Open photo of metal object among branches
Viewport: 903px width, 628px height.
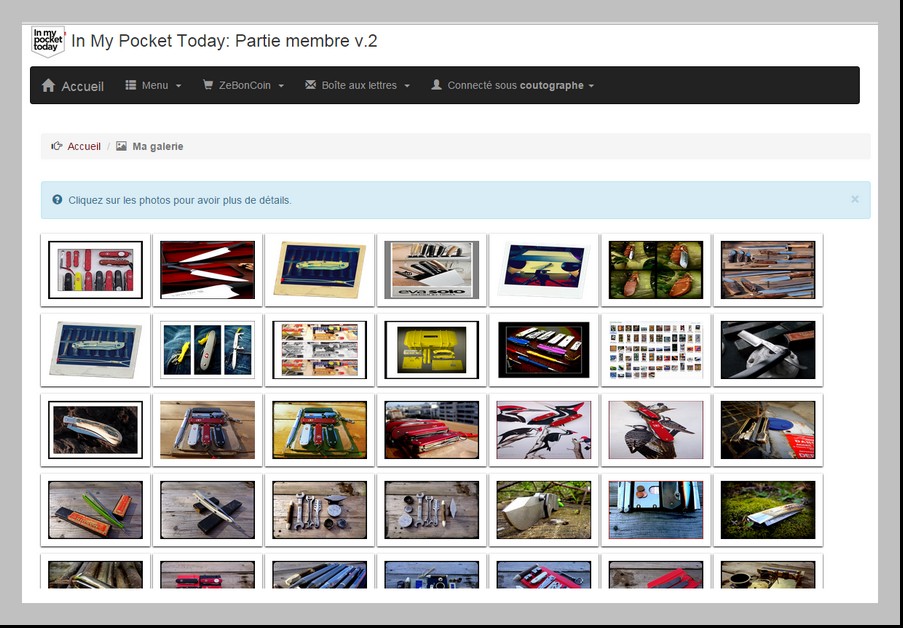coord(544,510)
